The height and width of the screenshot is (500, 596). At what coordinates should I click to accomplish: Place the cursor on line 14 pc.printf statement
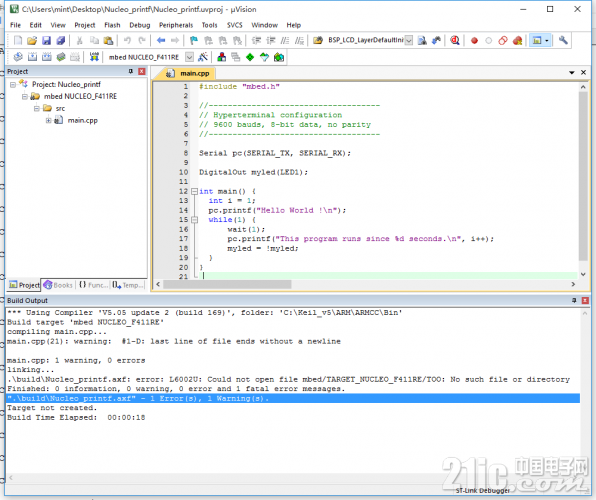[x=277, y=210]
